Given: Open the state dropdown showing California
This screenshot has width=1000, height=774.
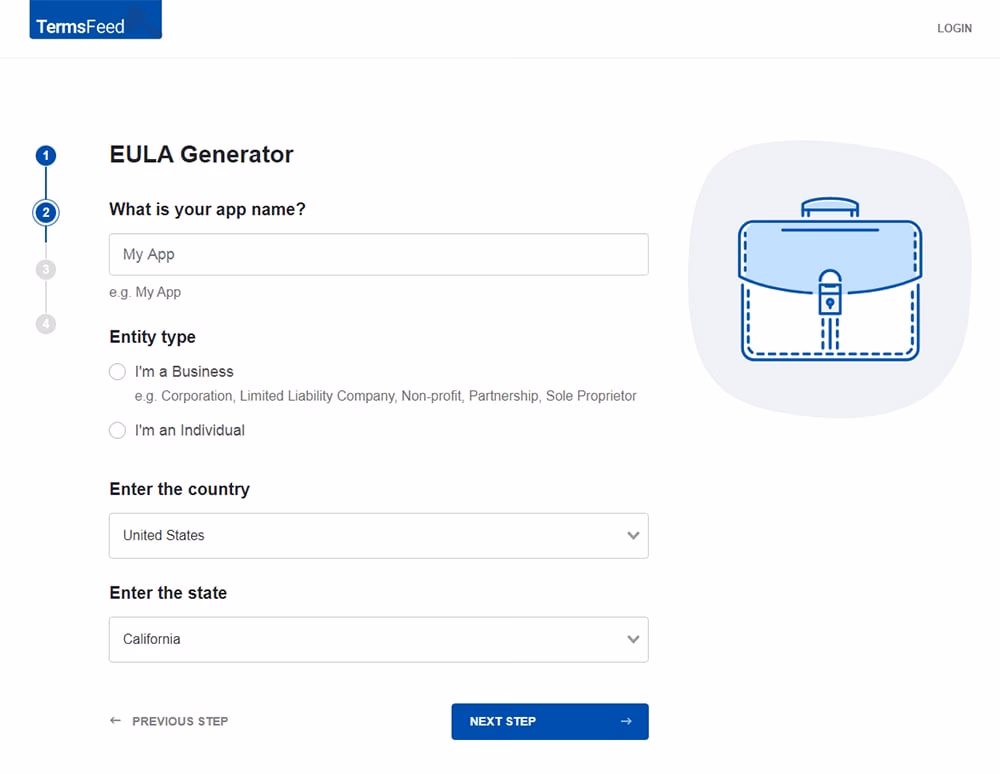Looking at the screenshot, I should 378,639.
